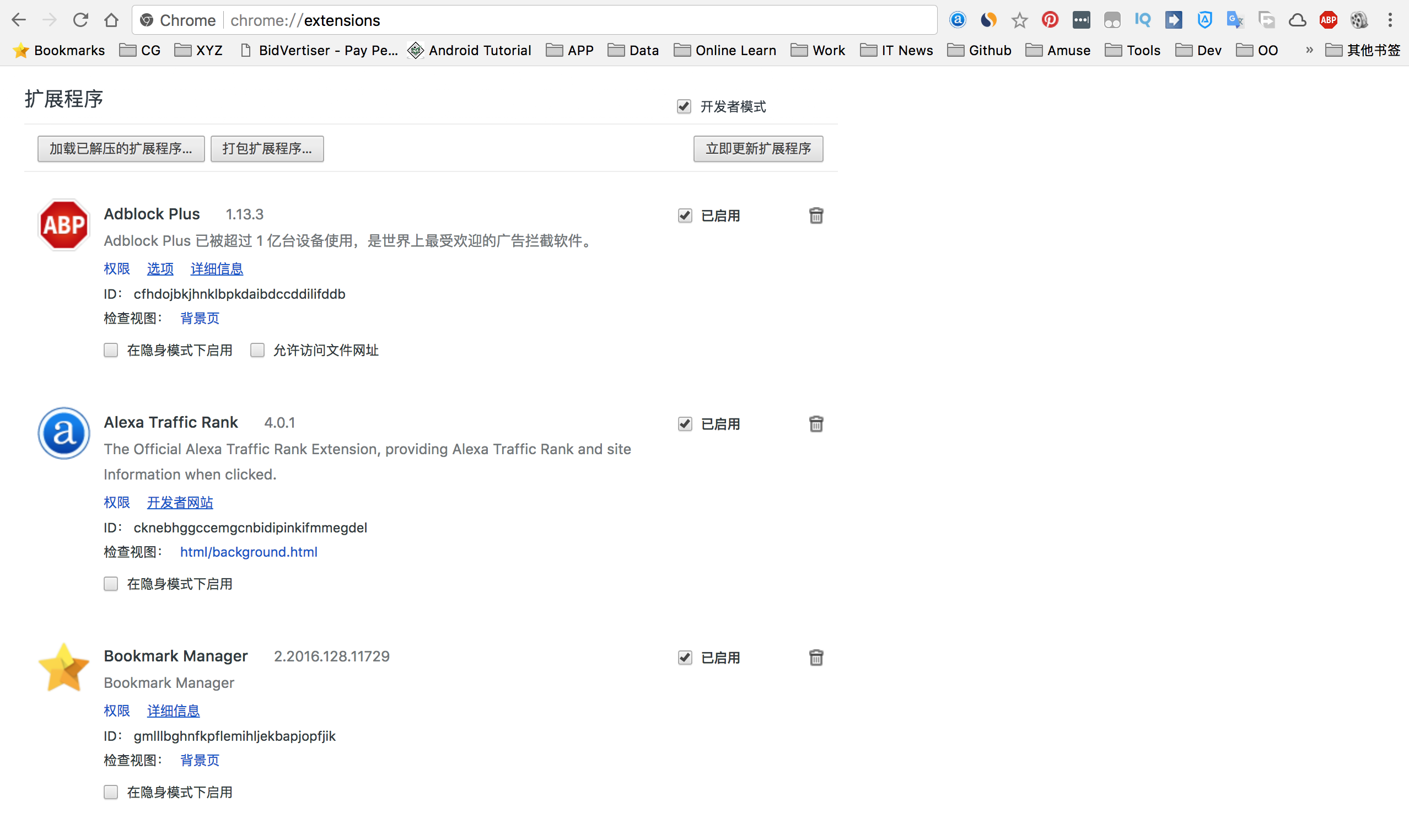
Task: Open the Android Tutorial bookmark
Action: [x=469, y=50]
